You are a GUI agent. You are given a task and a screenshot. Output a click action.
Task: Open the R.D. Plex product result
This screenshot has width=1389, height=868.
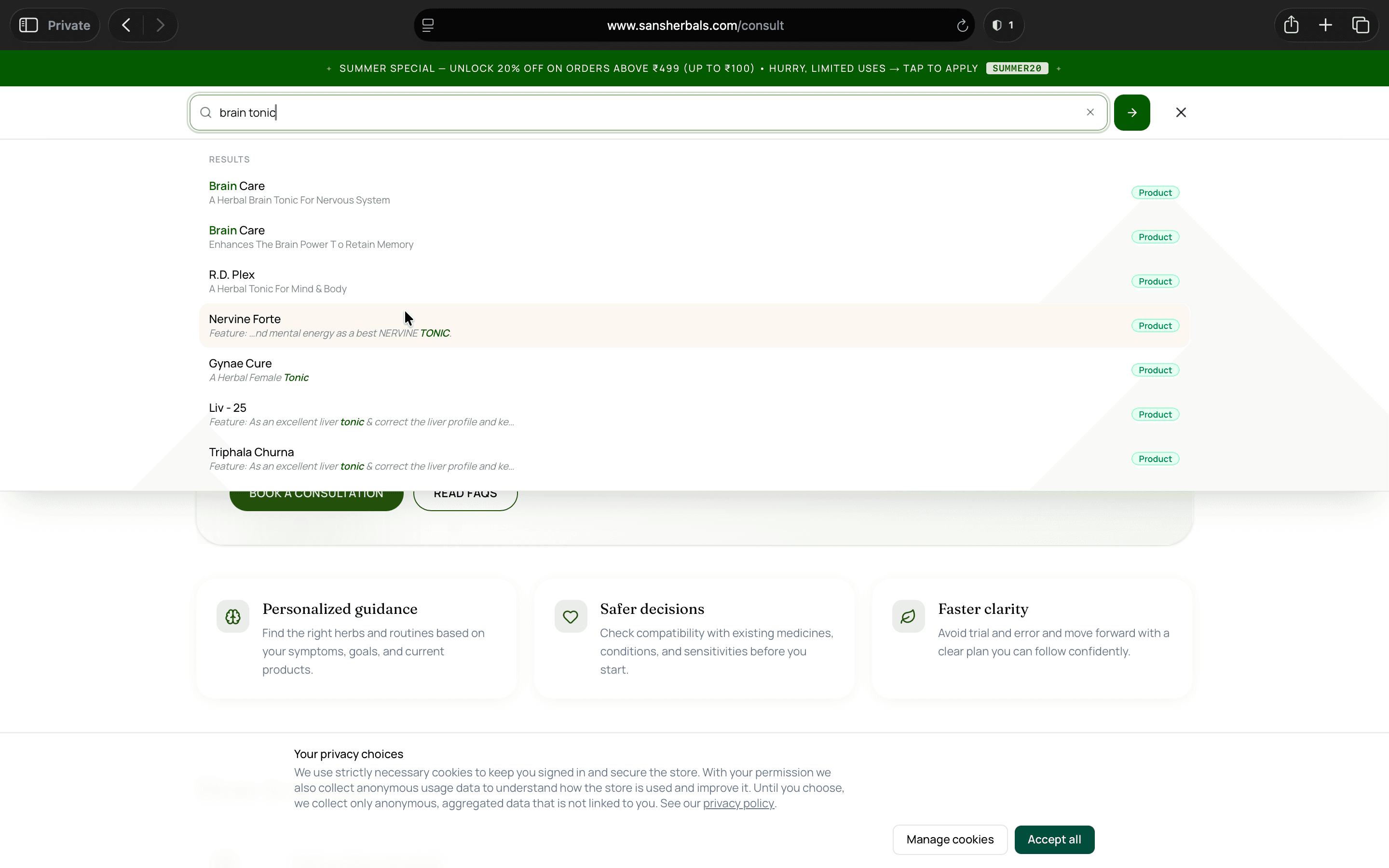[694, 281]
